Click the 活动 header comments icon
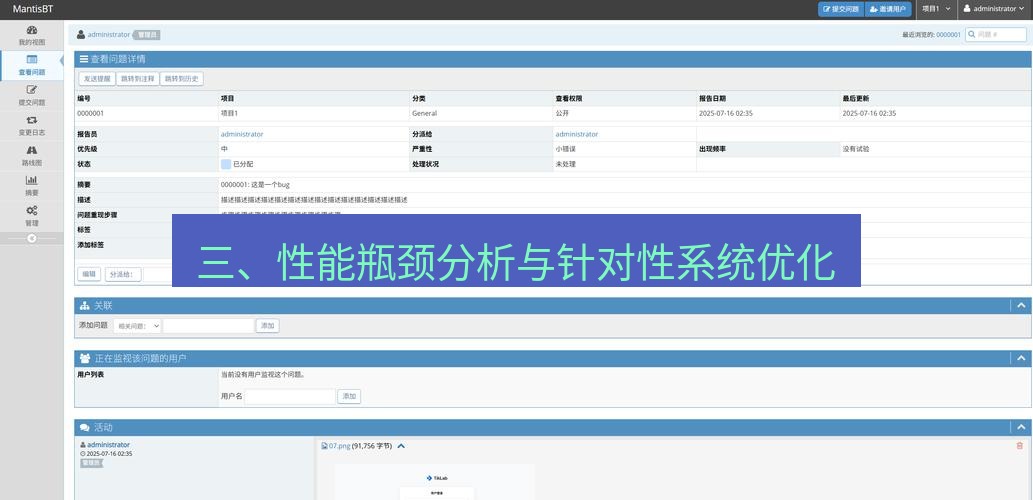The height and width of the screenshot is (500, 1033). 84,428
